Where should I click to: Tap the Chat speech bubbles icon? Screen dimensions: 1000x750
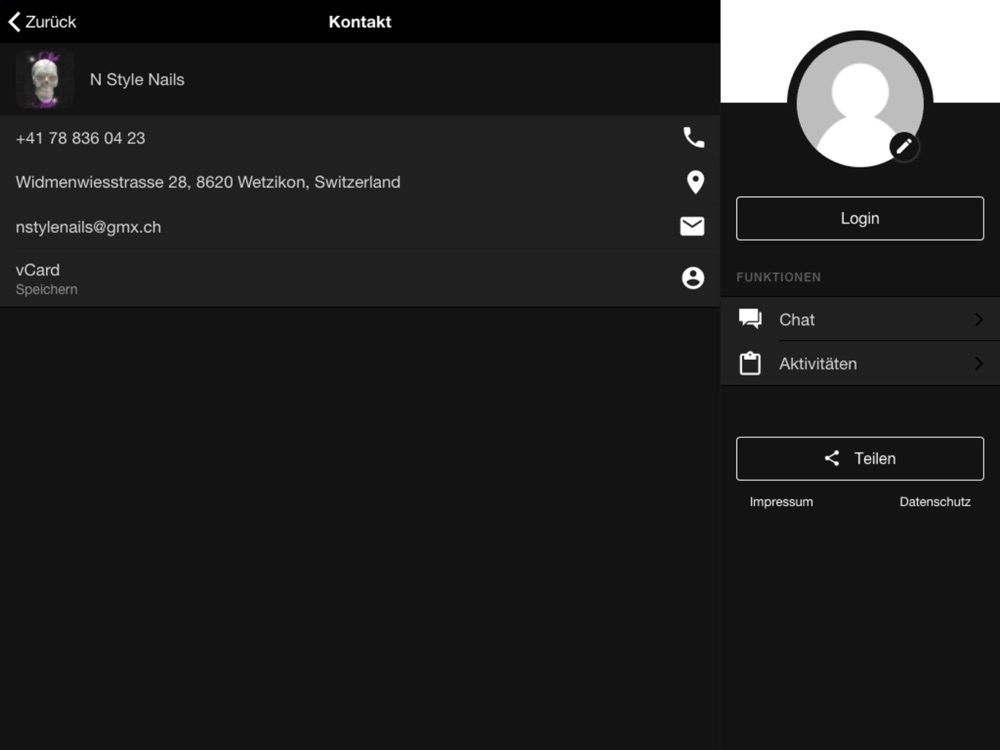click(750, 319)
